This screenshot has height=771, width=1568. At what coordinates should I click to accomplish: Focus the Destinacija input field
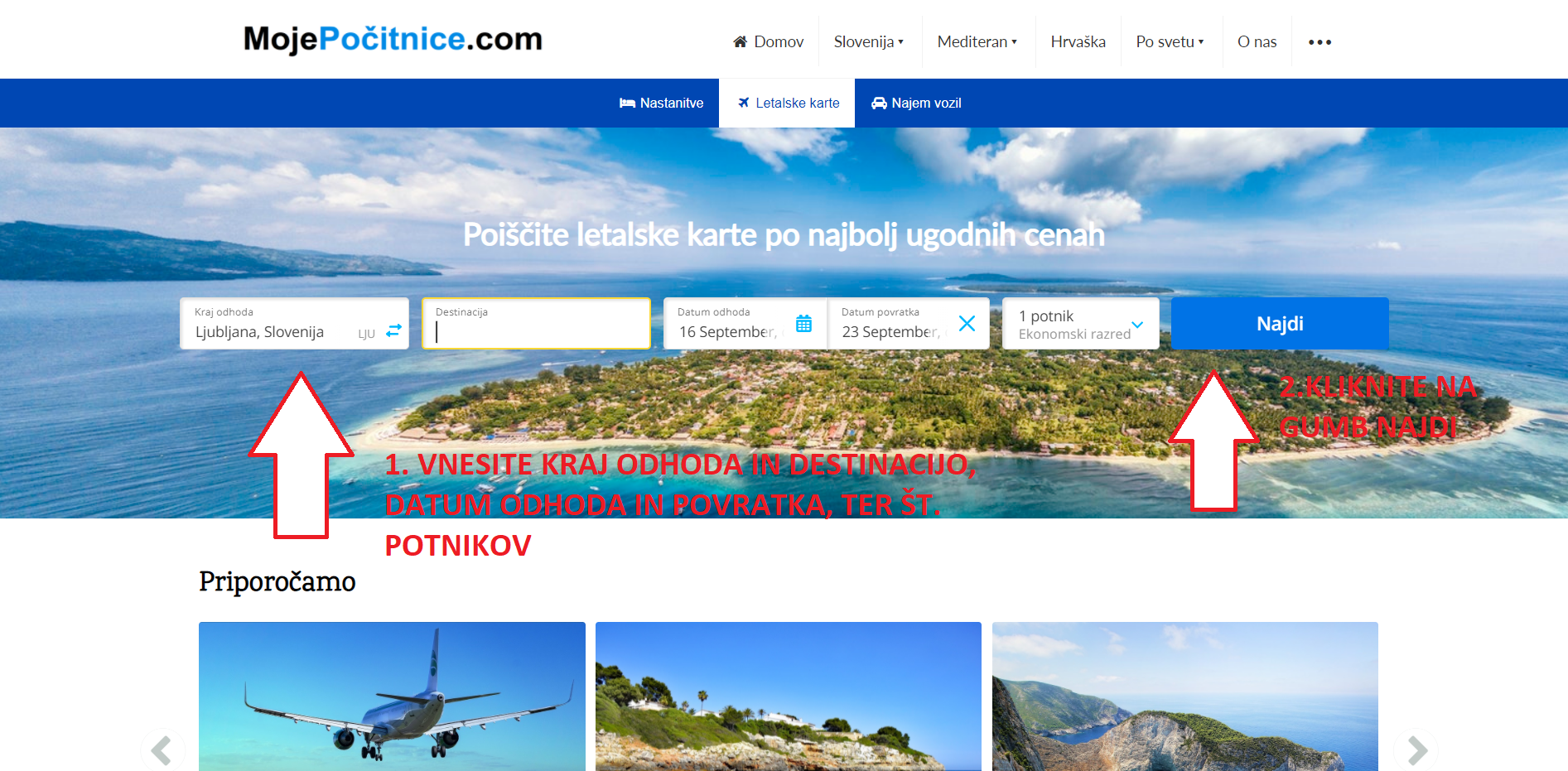point(536,324)
